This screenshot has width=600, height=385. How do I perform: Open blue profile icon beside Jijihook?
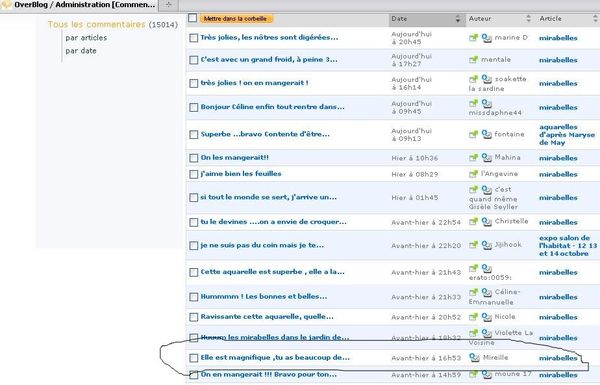486,245
